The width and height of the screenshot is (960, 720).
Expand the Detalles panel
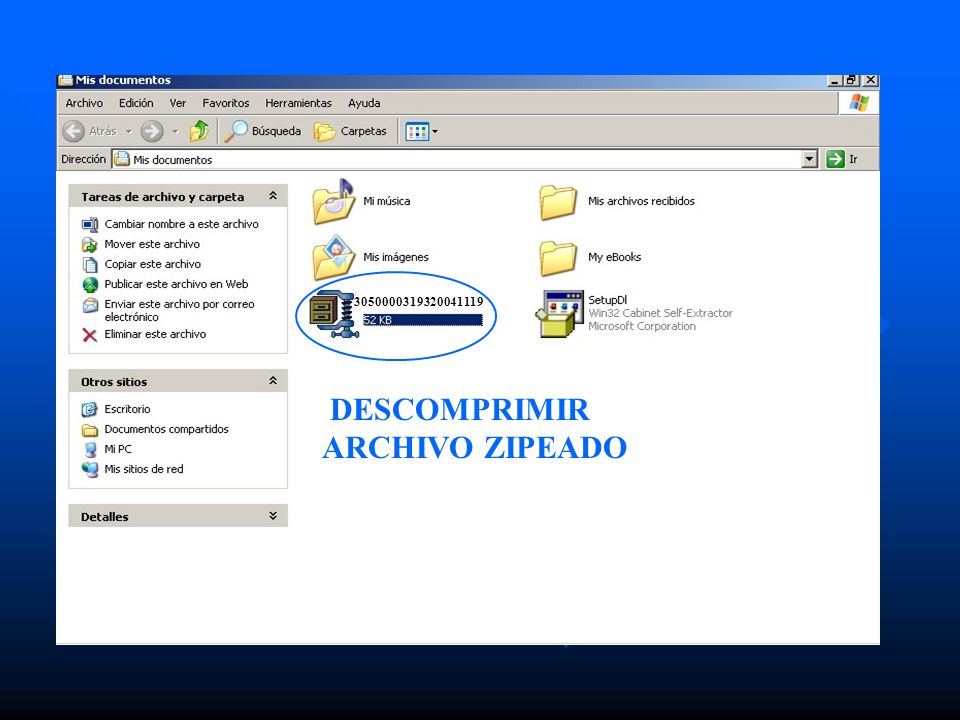(273, 516)
